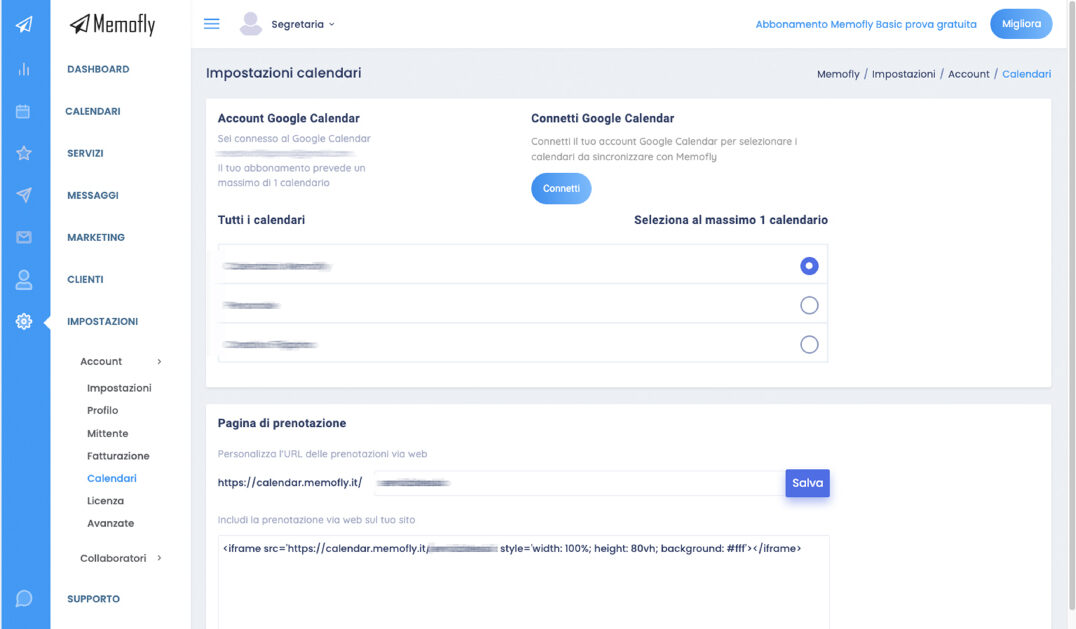The image size is (1076, 629).
Task: Toggle the hamburger menu icon
Action: [212, 24]
